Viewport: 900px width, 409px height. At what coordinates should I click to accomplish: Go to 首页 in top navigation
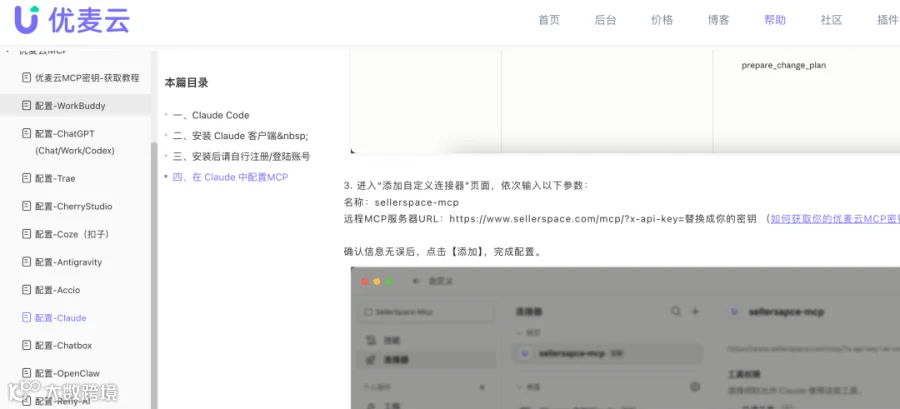(549, 20)
